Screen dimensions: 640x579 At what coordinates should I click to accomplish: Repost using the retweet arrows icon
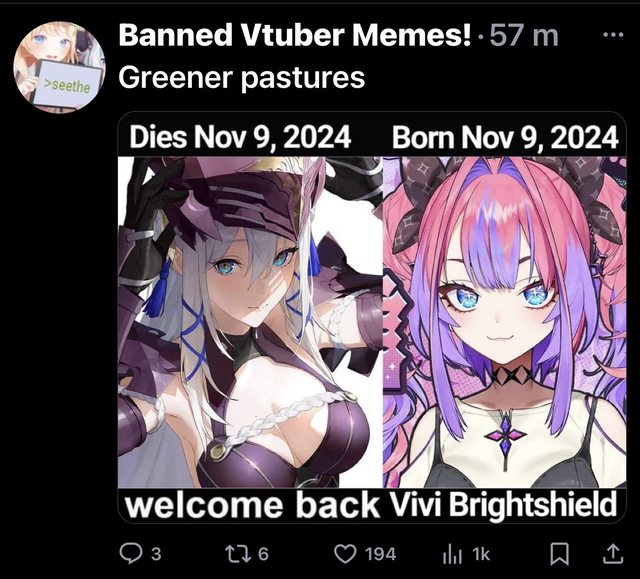[x=238, y=554]
